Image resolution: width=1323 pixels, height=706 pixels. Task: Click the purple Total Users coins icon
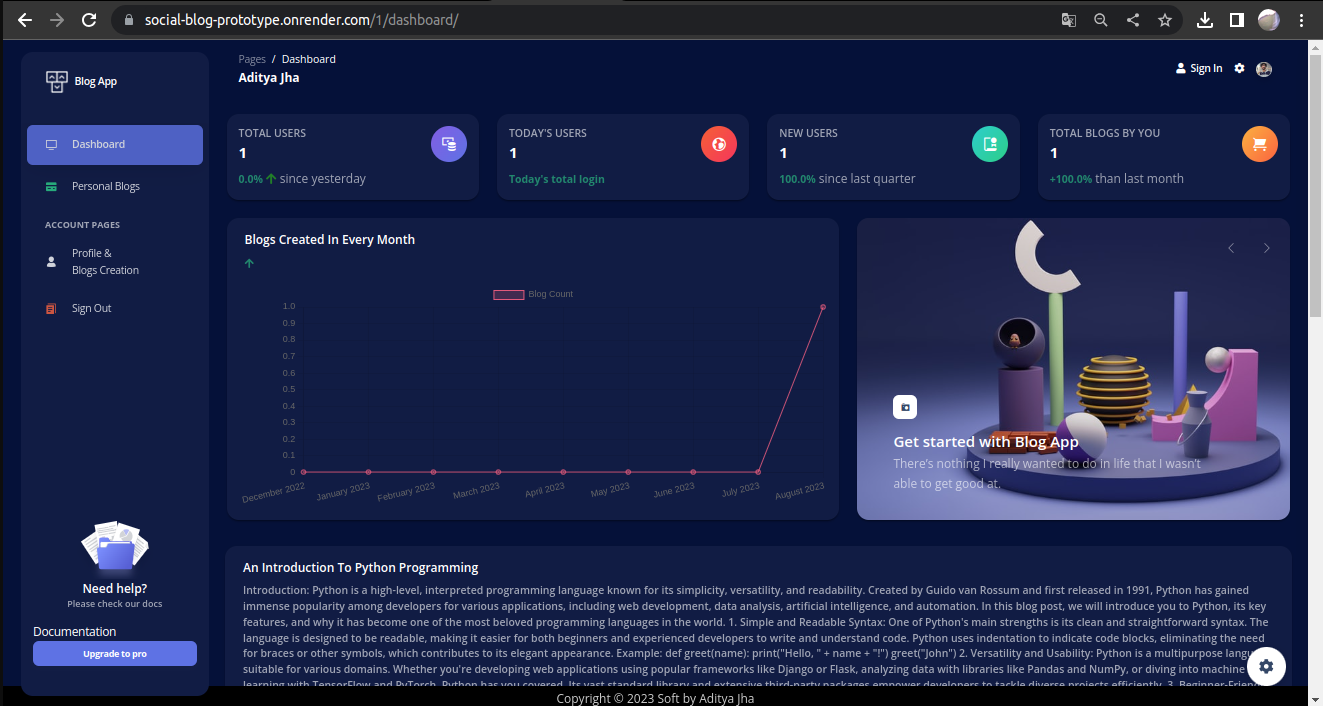click(x=449, y=144)
